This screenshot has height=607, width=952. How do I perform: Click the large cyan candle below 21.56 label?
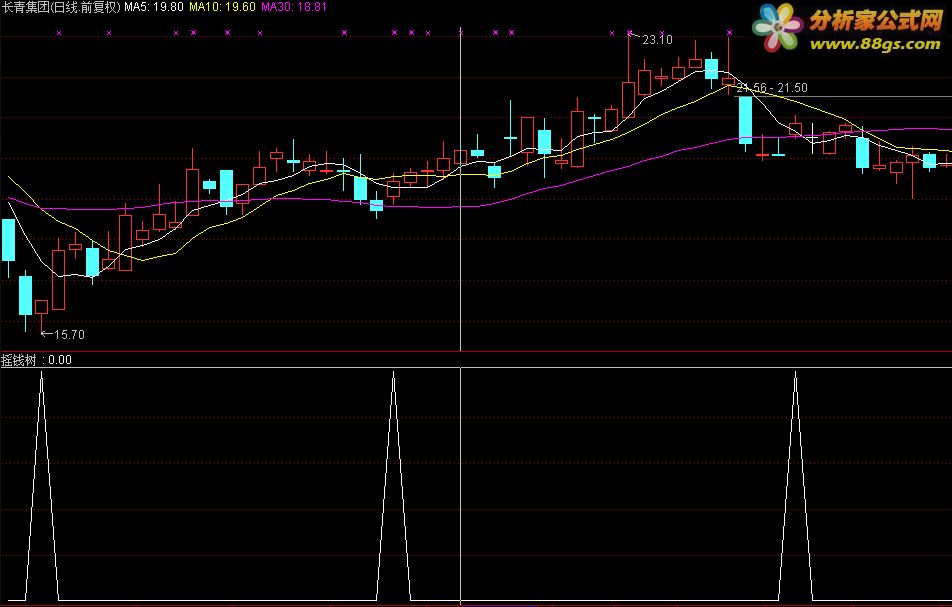745,120
